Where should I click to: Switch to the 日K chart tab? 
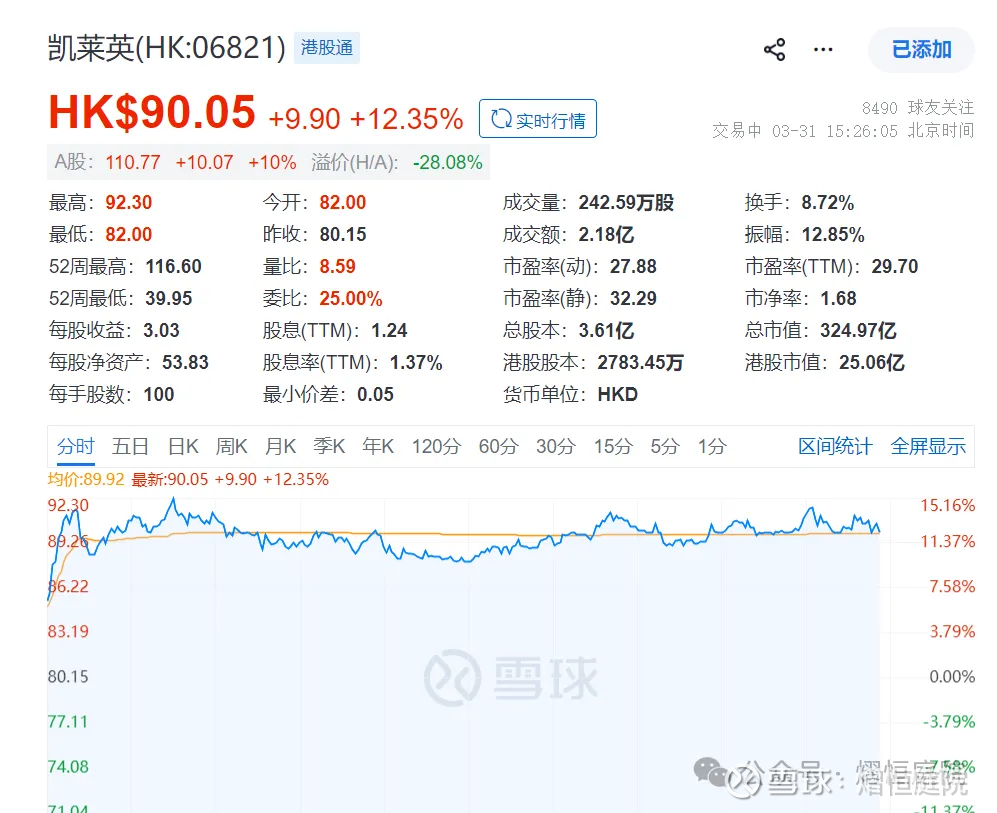tap(183, 446)
